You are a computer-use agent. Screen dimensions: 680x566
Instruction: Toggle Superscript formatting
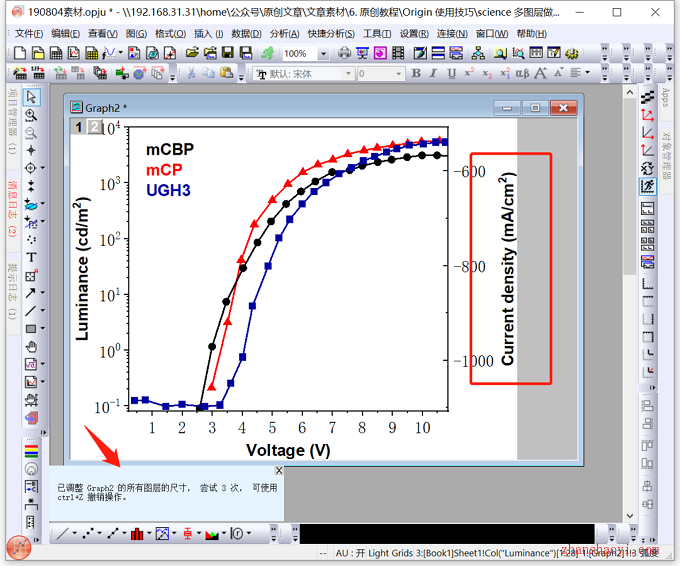click(469, 73)
